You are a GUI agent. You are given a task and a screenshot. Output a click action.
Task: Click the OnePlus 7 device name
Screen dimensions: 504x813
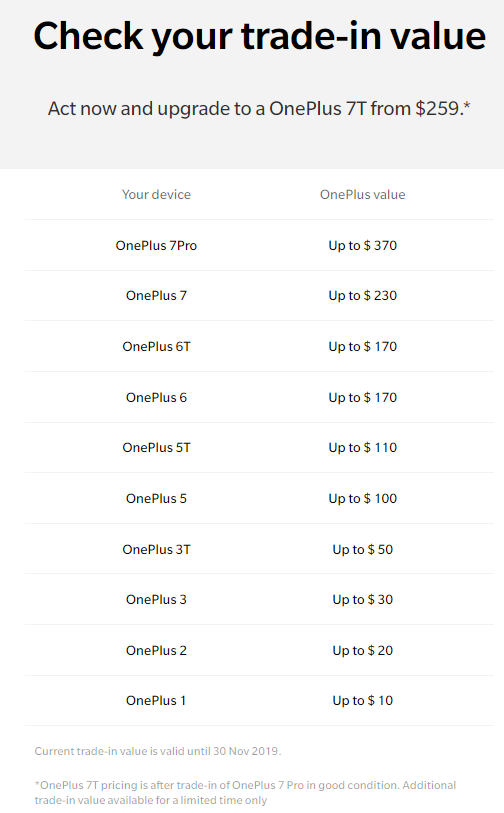coord(156,296)
